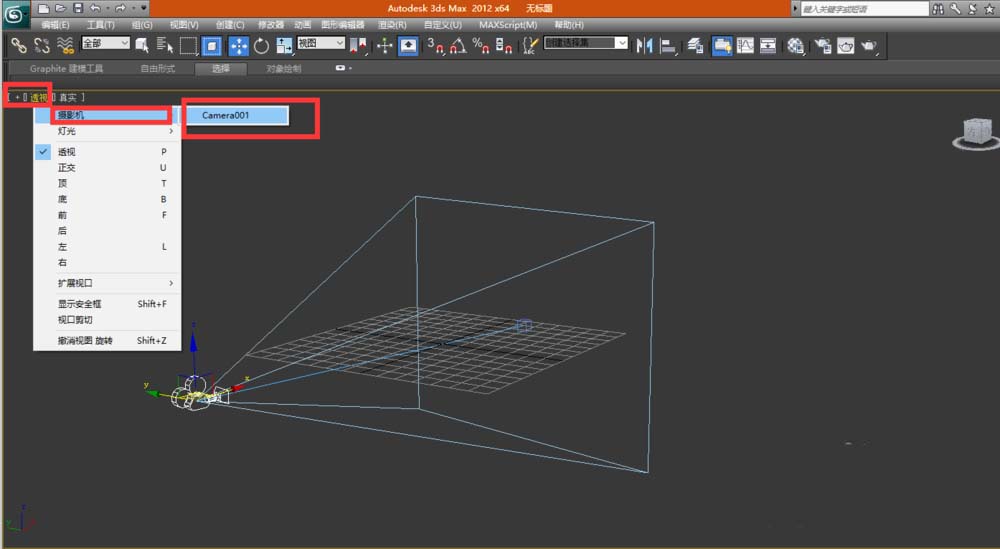Open the 编辑(E) menu

55,24
